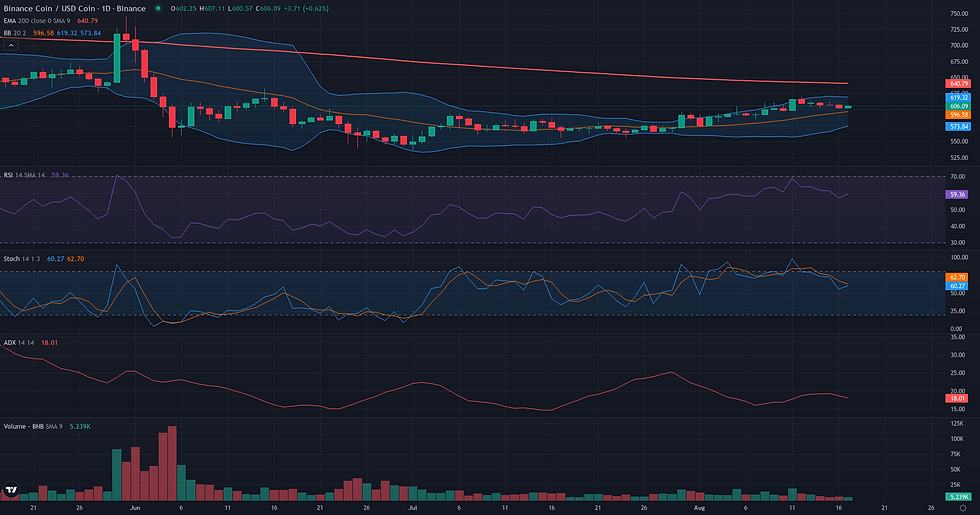Open chart settings gear near the date axis
Viewport: 980px width, 515px height.
pyautogui.click(x=963, y=508)
